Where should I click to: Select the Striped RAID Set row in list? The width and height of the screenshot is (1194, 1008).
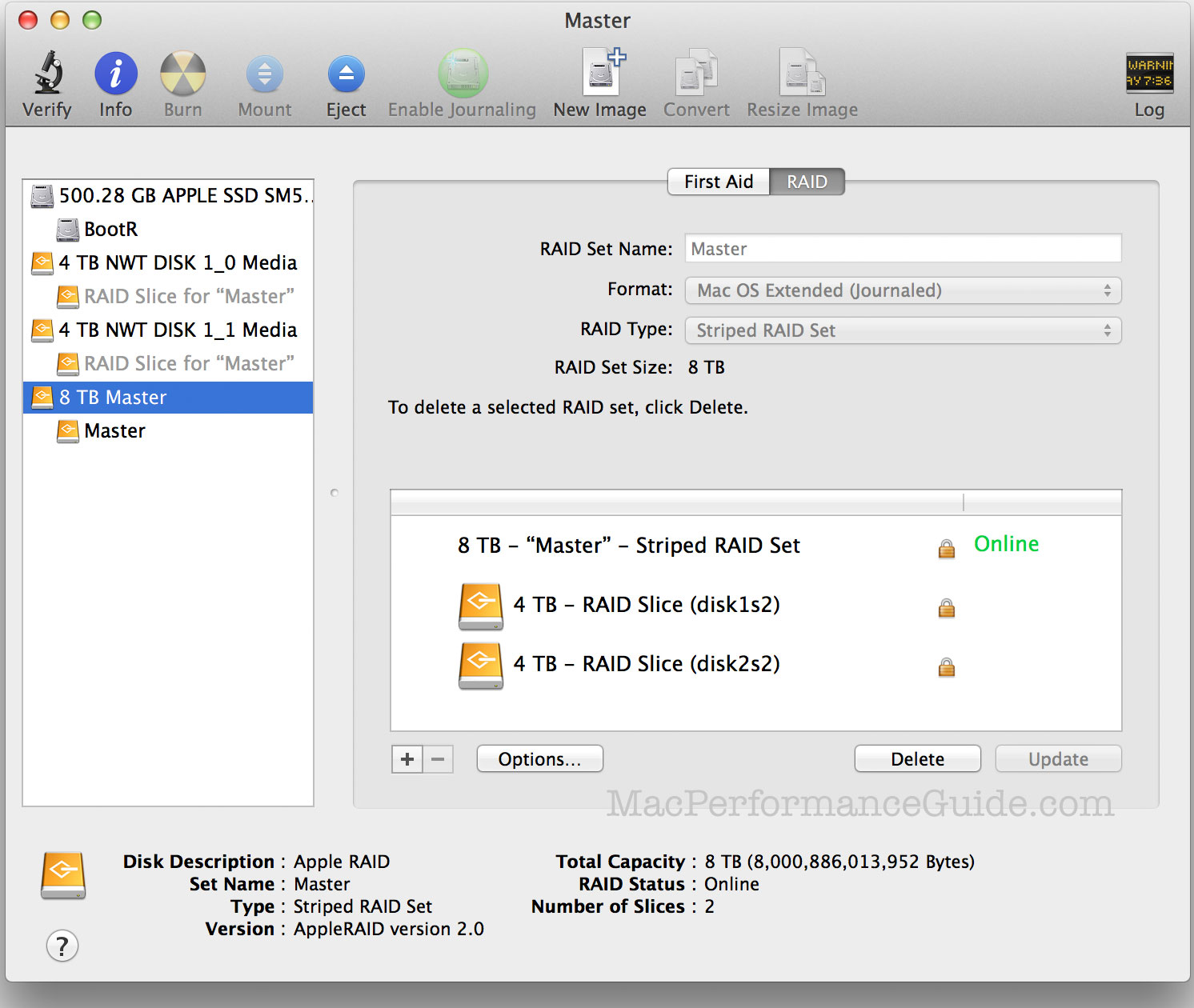(x=755, y=546)
